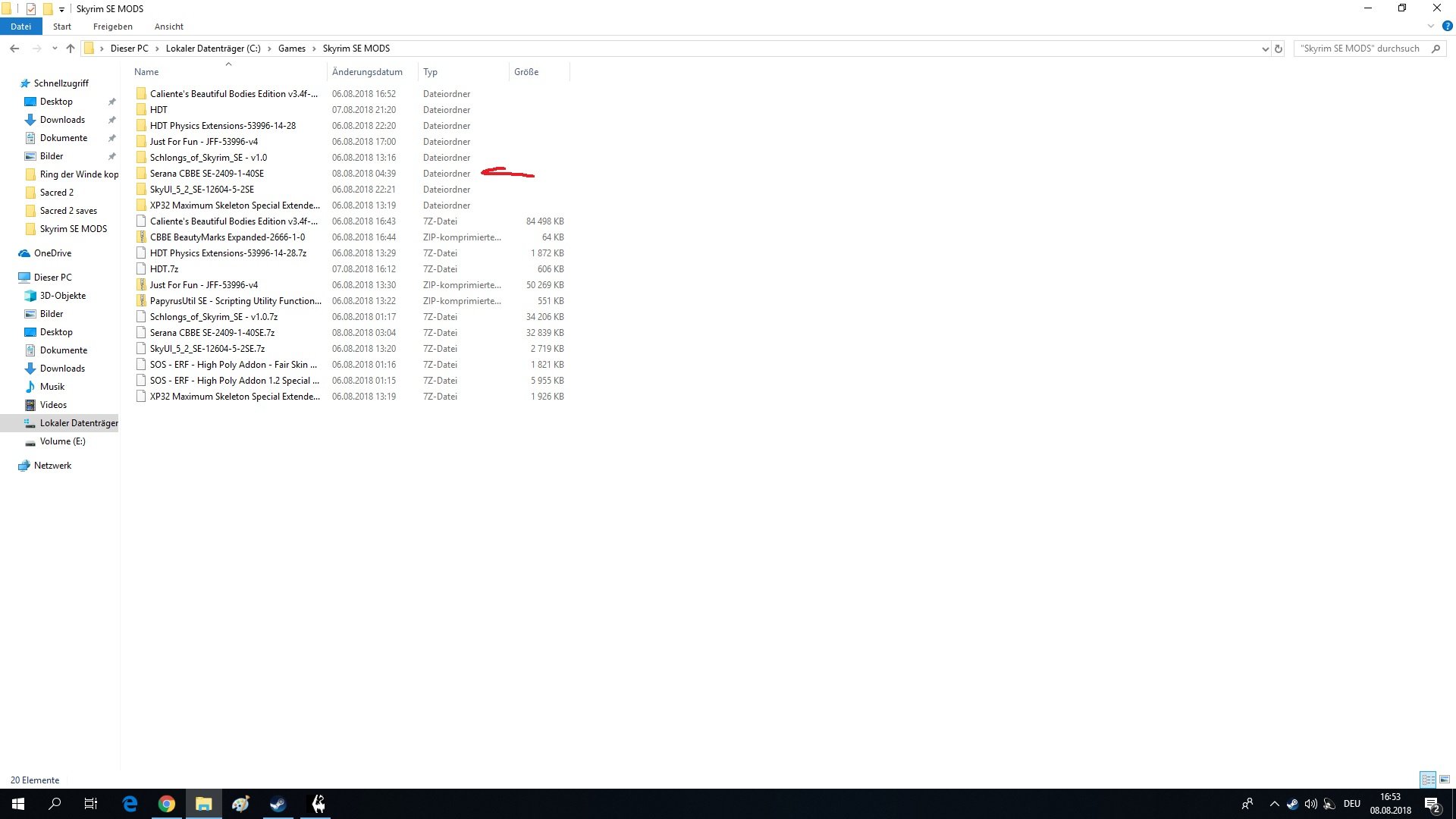Open Steam from the taskbar
The height and width of the screenshot is (819, 1456).
[x=278, y=804]
